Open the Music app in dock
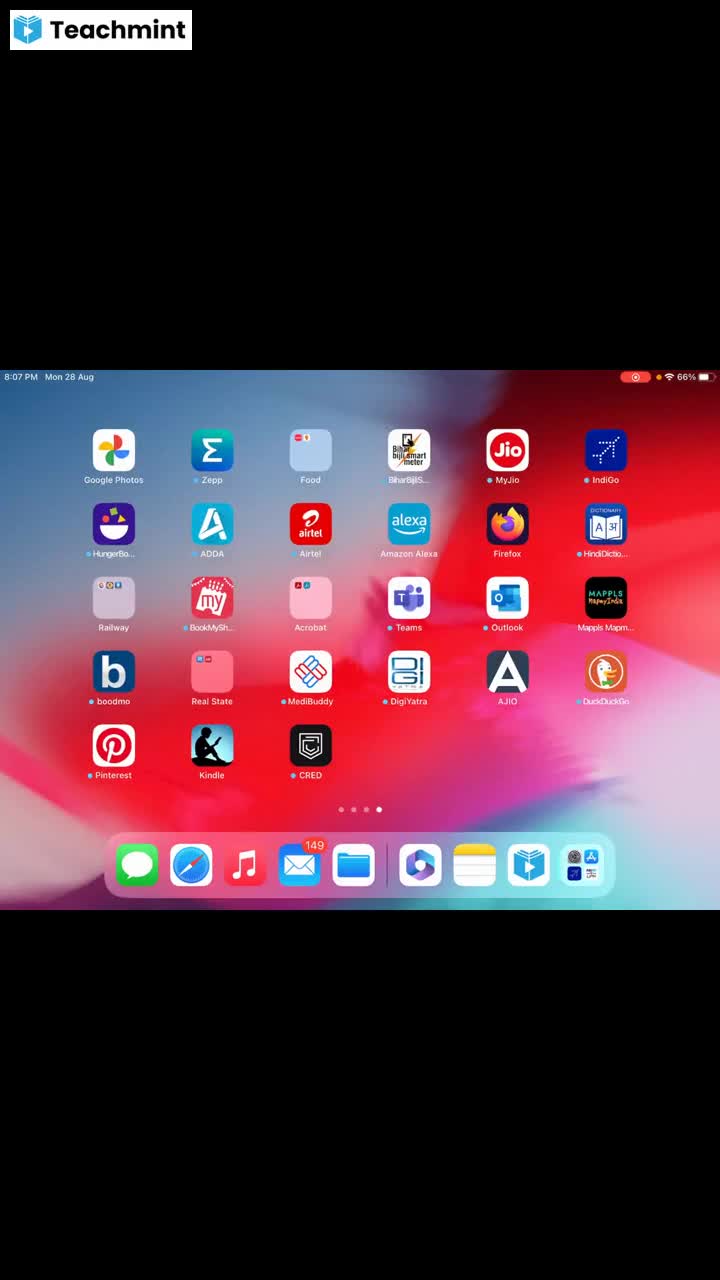 click(245, 865)
